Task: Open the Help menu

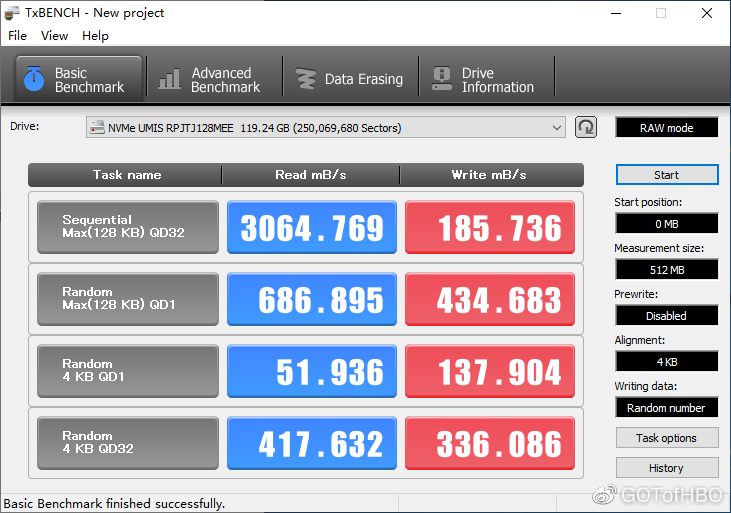Action: pyautogui.click(x=95, y=36)
